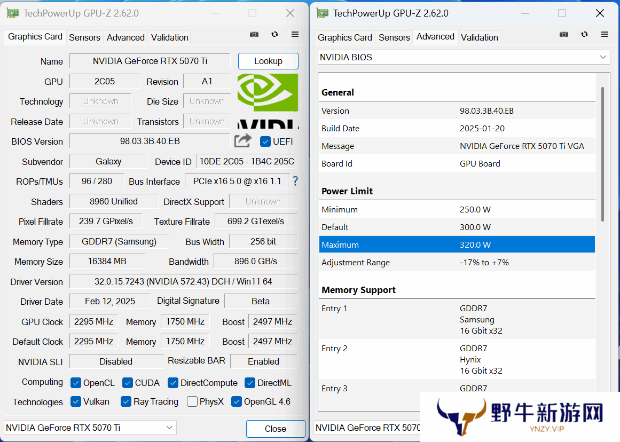The width and height of the screenshot is (620, 442).
Task: Maximize the right GPU-Z window
Action: [x=562, y=13]
